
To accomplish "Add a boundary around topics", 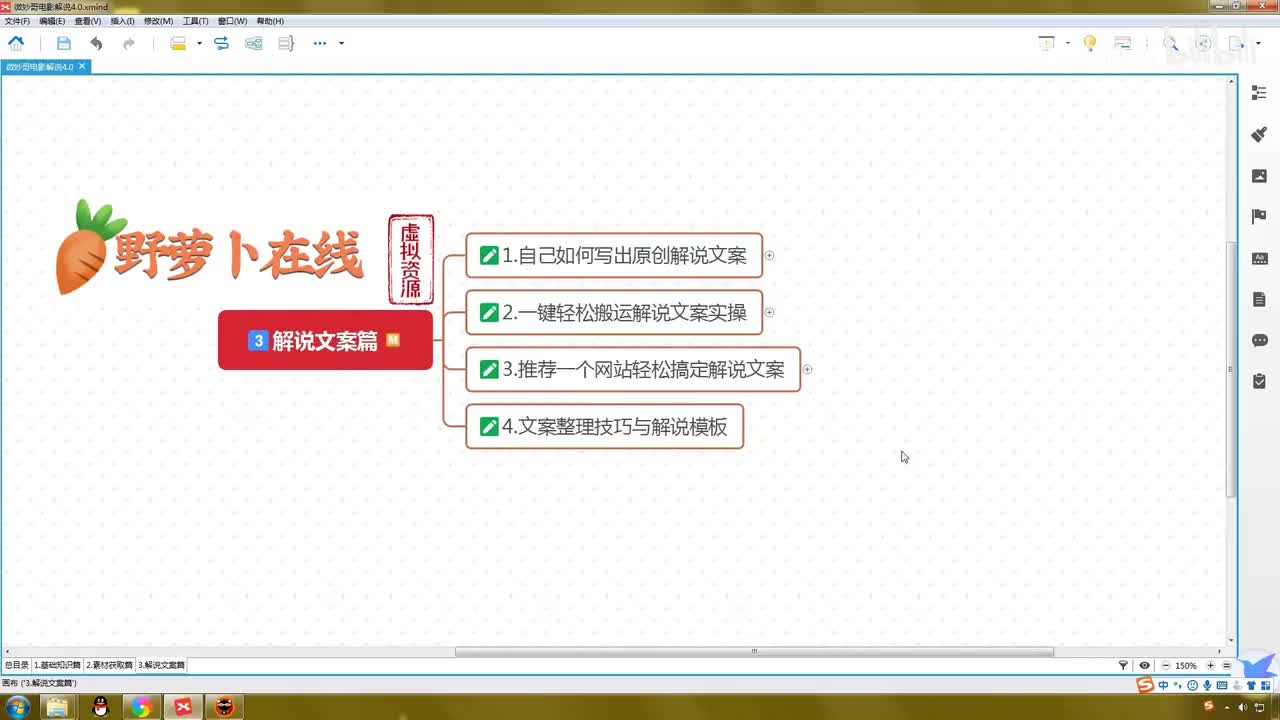I will tap(254, 43).
